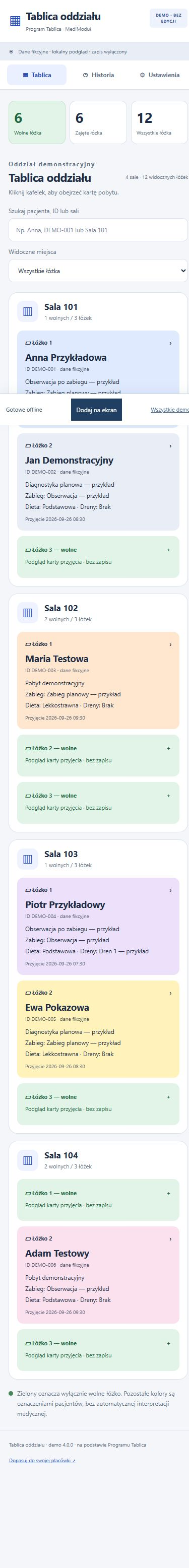Expand Jan Demonstracyjny card chevron
189x1568 pixels.
(x=170, y=446)
